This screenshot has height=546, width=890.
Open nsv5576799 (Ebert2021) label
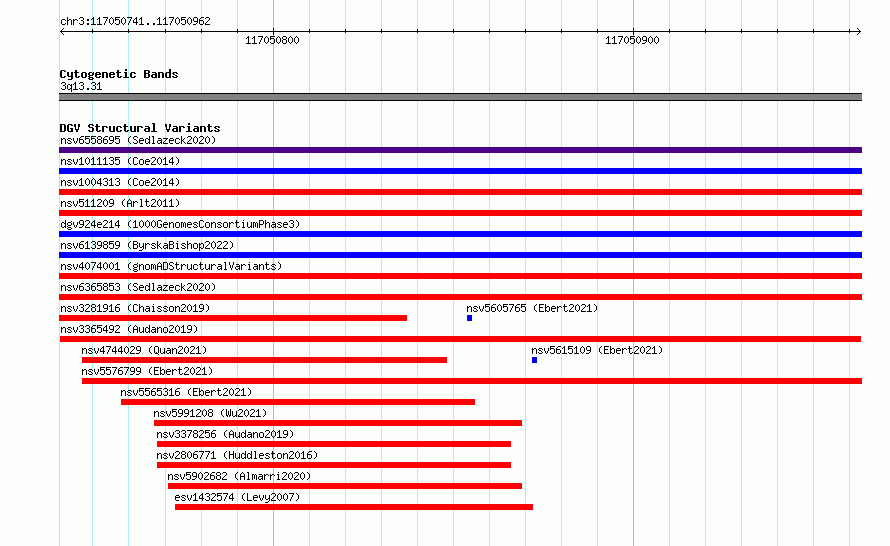[147, 371]
